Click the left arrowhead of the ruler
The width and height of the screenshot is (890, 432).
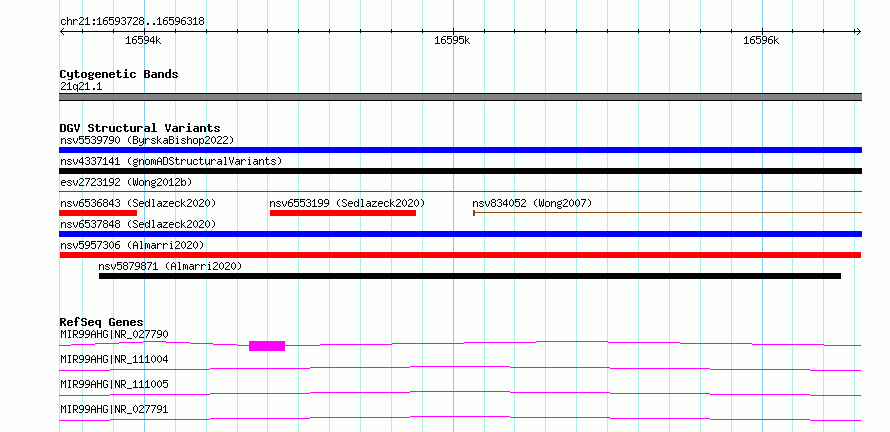coord(62,32)
